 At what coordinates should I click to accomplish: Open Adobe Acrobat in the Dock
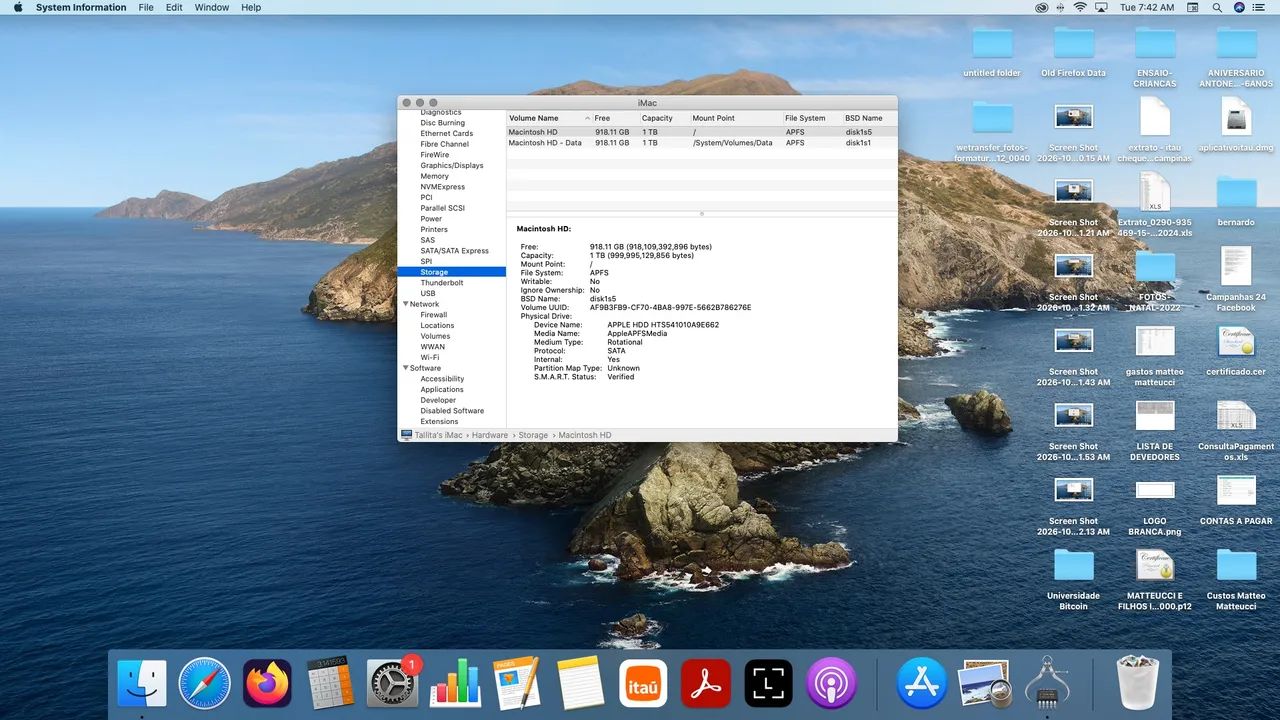point(706,683)
